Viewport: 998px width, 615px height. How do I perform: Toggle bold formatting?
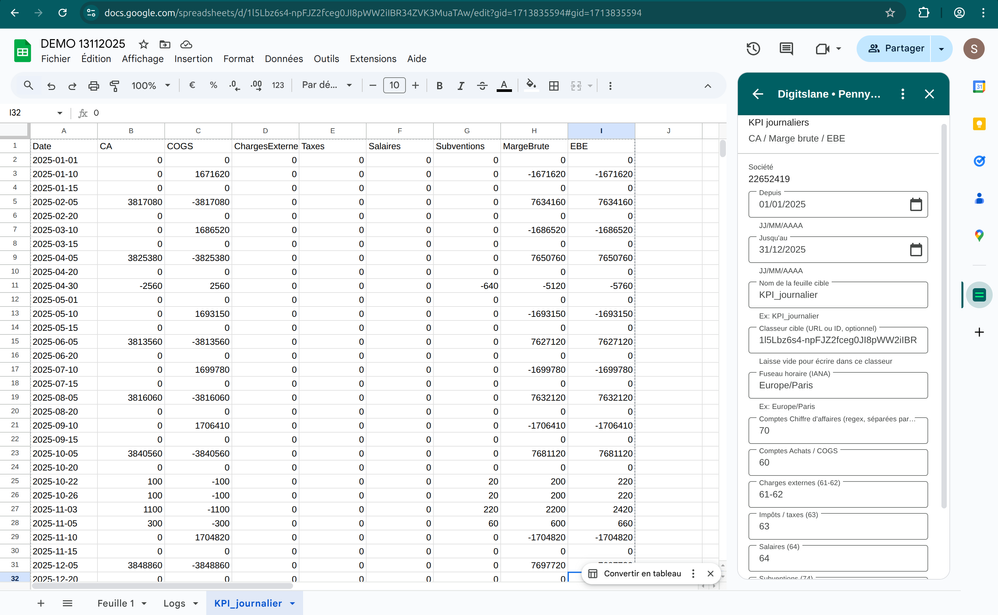pyautogui.click(x=439, y=86)
